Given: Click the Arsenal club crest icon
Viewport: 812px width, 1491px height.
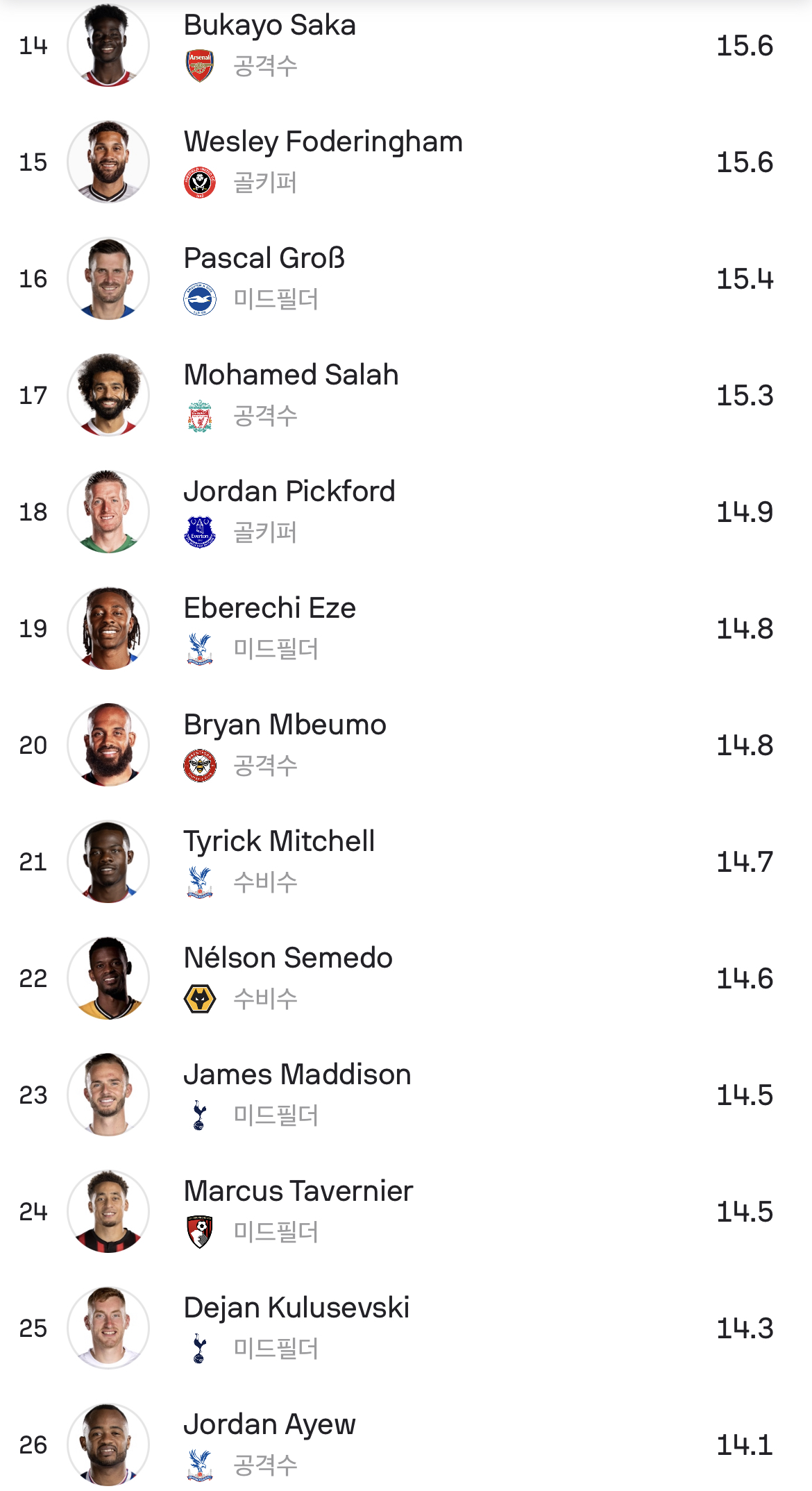Looking at the screenshot, I should (x=200, y=66).
